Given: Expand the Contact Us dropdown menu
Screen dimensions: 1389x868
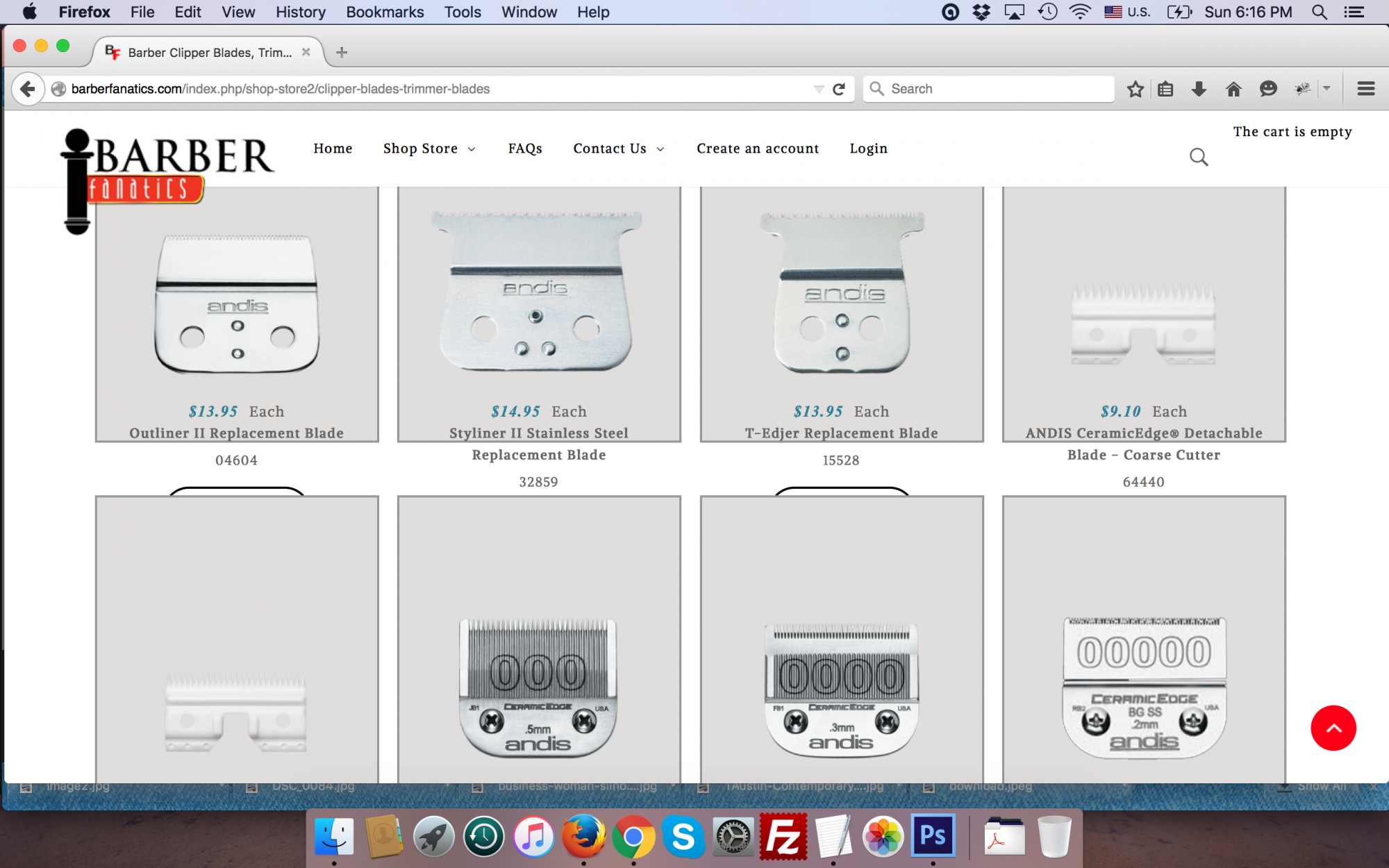Looking at the screenshot, I should (x=618, y=149).
